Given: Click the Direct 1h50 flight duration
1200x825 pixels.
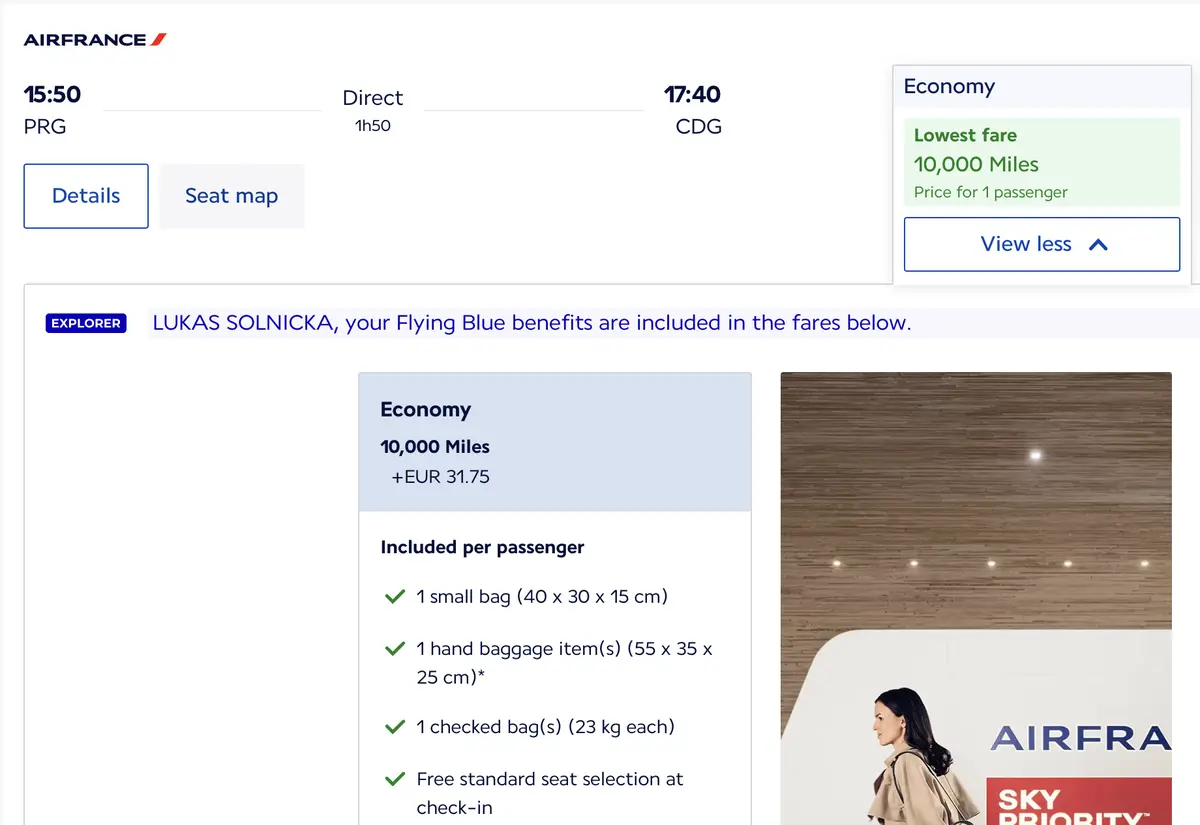Looking at the screenshot, I should pos(372,110).
